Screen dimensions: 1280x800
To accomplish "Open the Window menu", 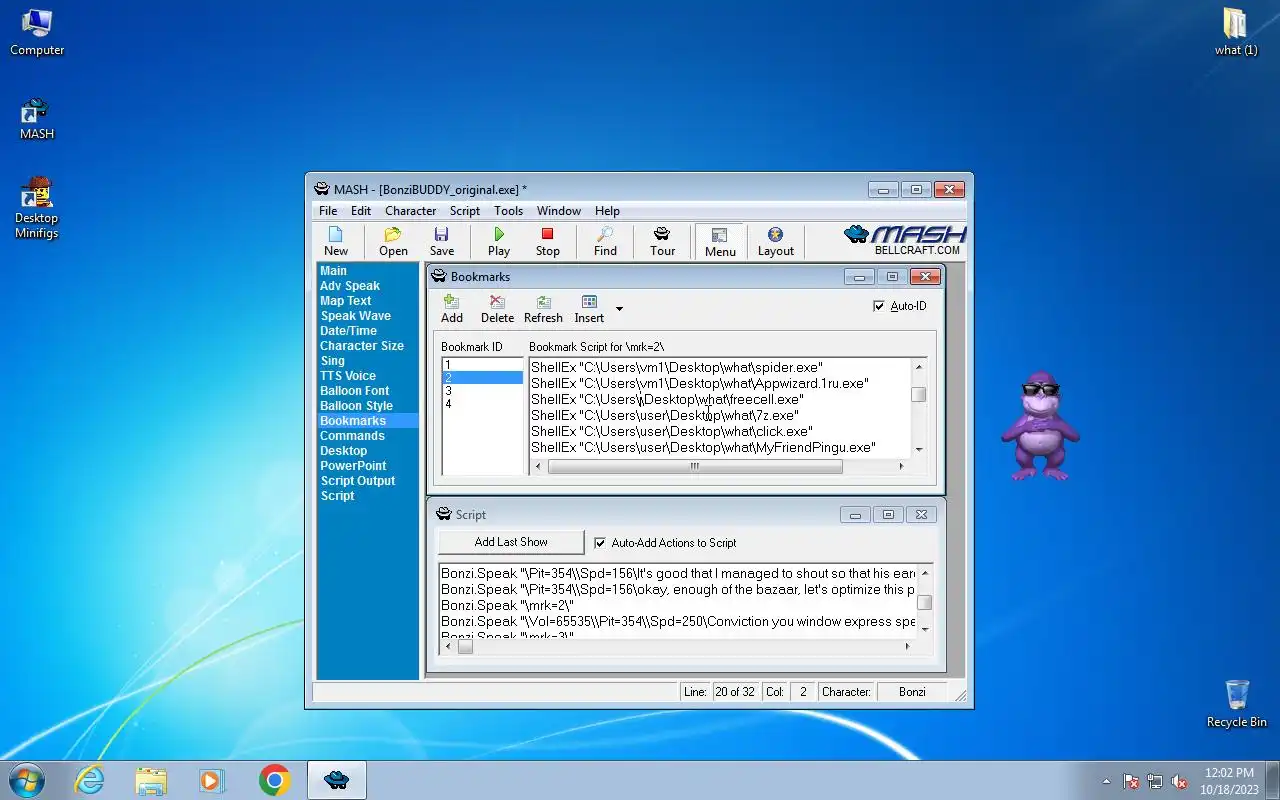I will [559, 211].
